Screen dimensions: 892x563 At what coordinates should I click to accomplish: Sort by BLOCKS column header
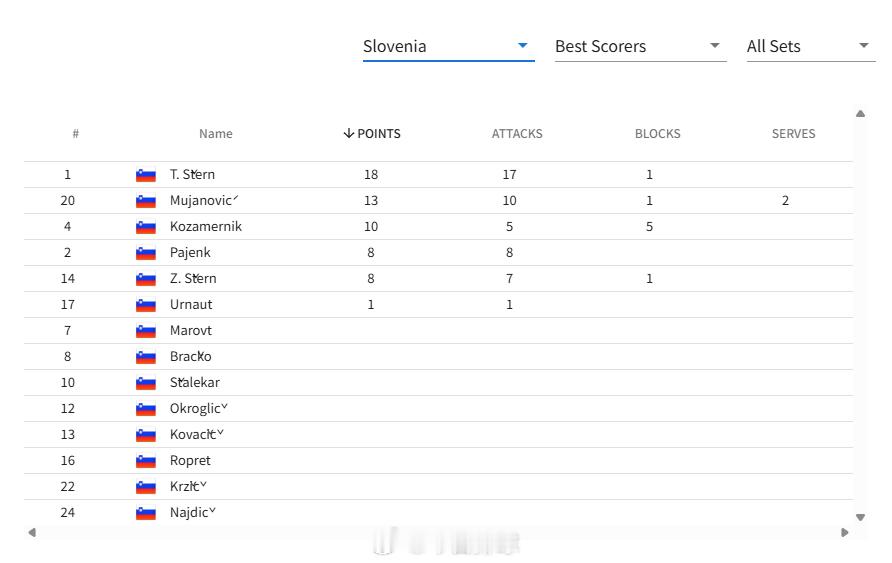658,134
